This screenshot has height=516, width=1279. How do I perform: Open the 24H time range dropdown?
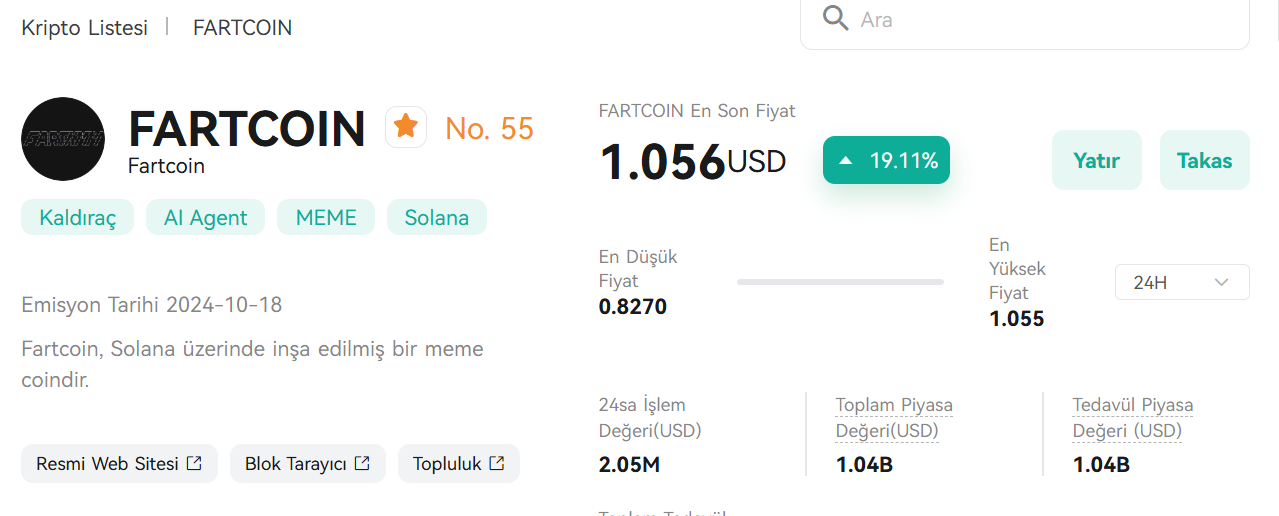pos(1182,282)
